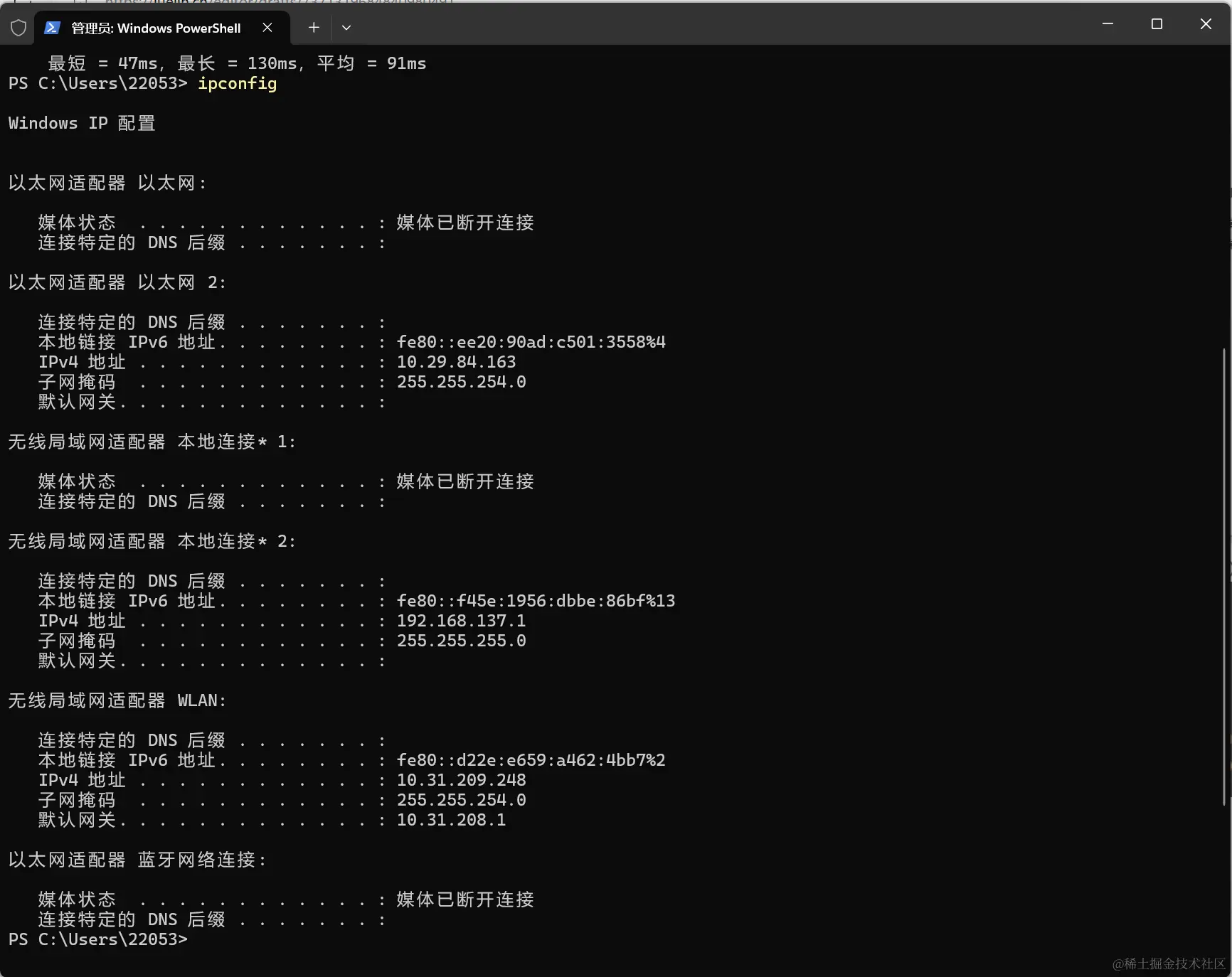1232x977 pixels.
Task: Expand the new tab profile dropdown
Action: (346, 28)
